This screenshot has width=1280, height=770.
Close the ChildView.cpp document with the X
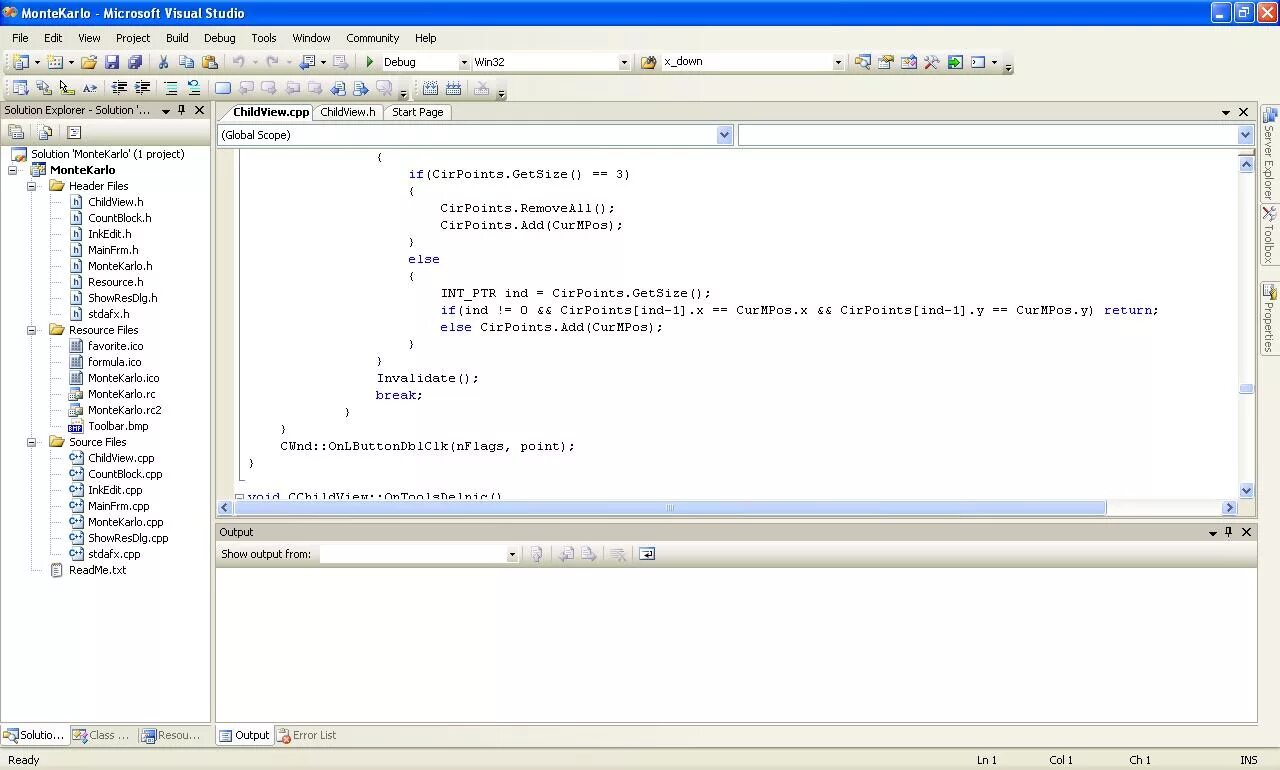(x=1244, y=112)
